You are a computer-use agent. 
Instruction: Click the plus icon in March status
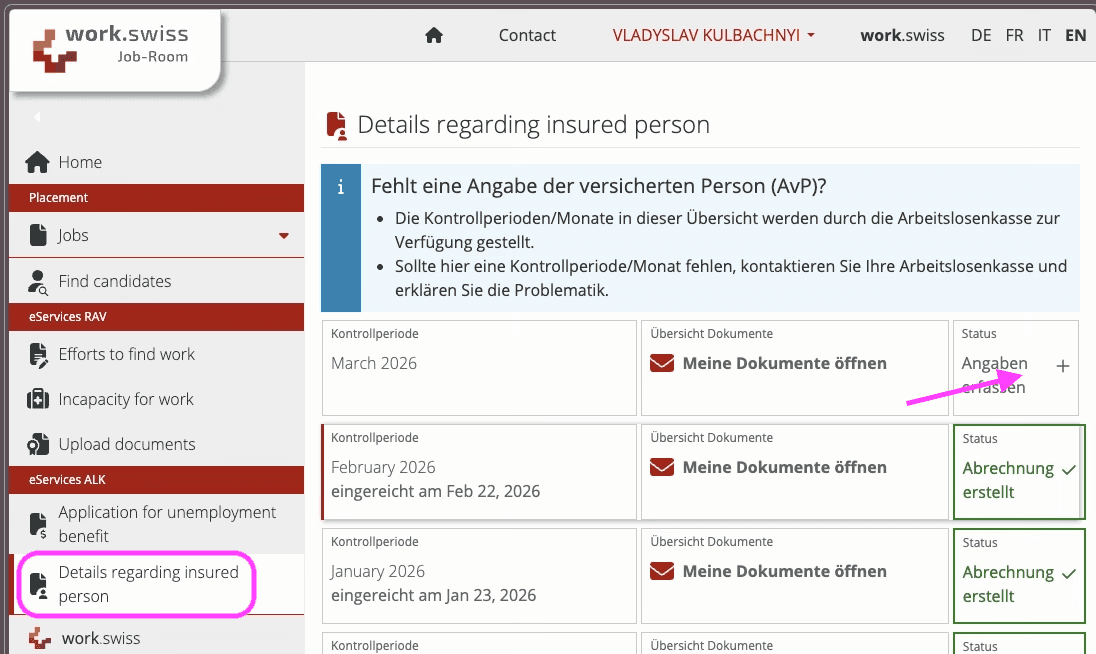[x=1062, y=367]
